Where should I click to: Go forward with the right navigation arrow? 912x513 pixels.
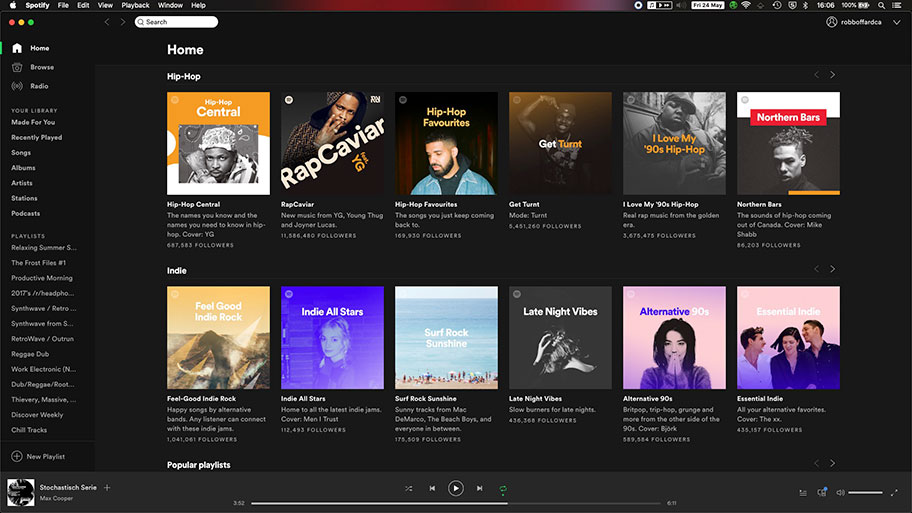[123, 22]
